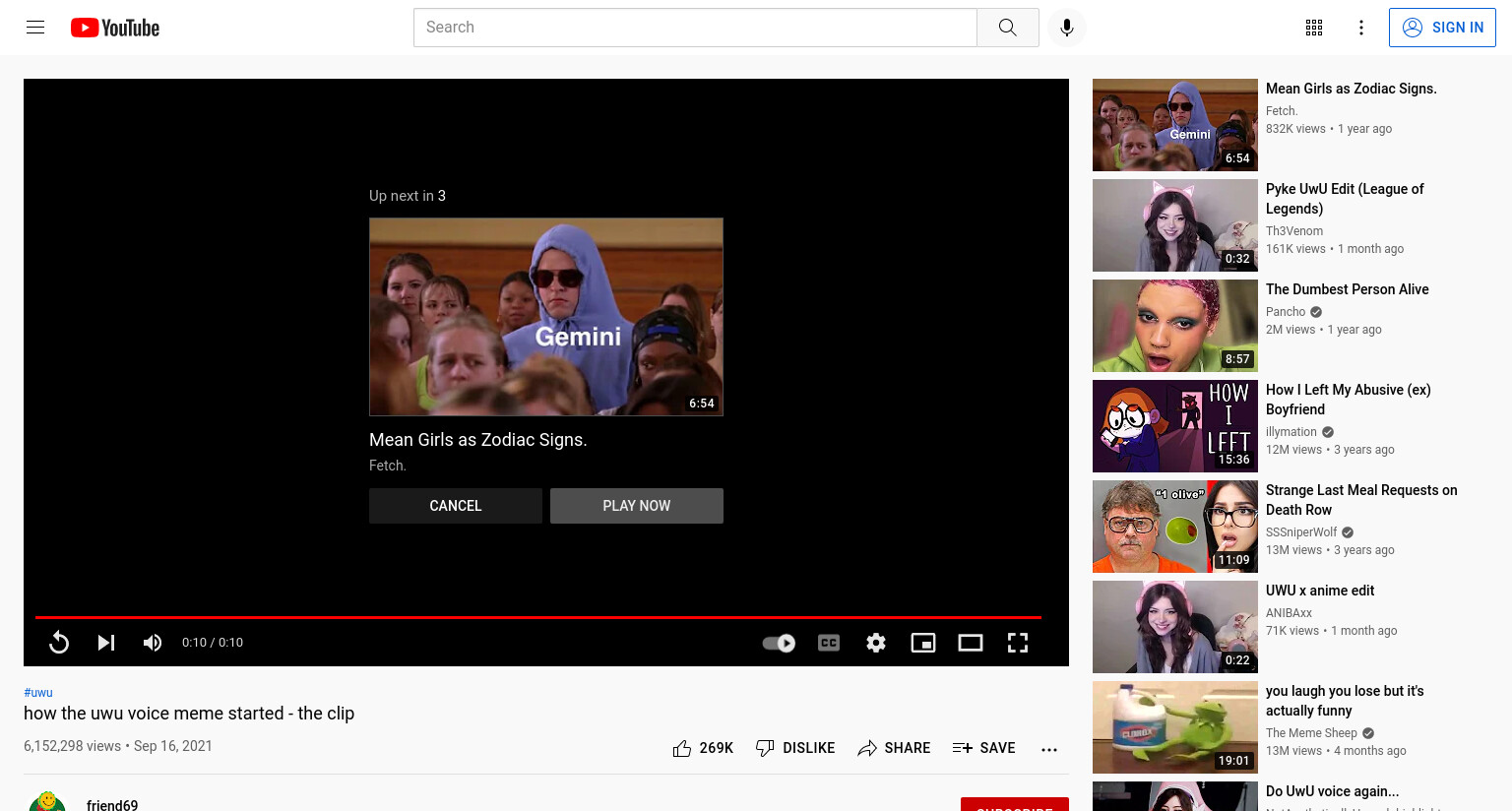
Task: Click title UWU x anime edit
Action: point(1320,591)
